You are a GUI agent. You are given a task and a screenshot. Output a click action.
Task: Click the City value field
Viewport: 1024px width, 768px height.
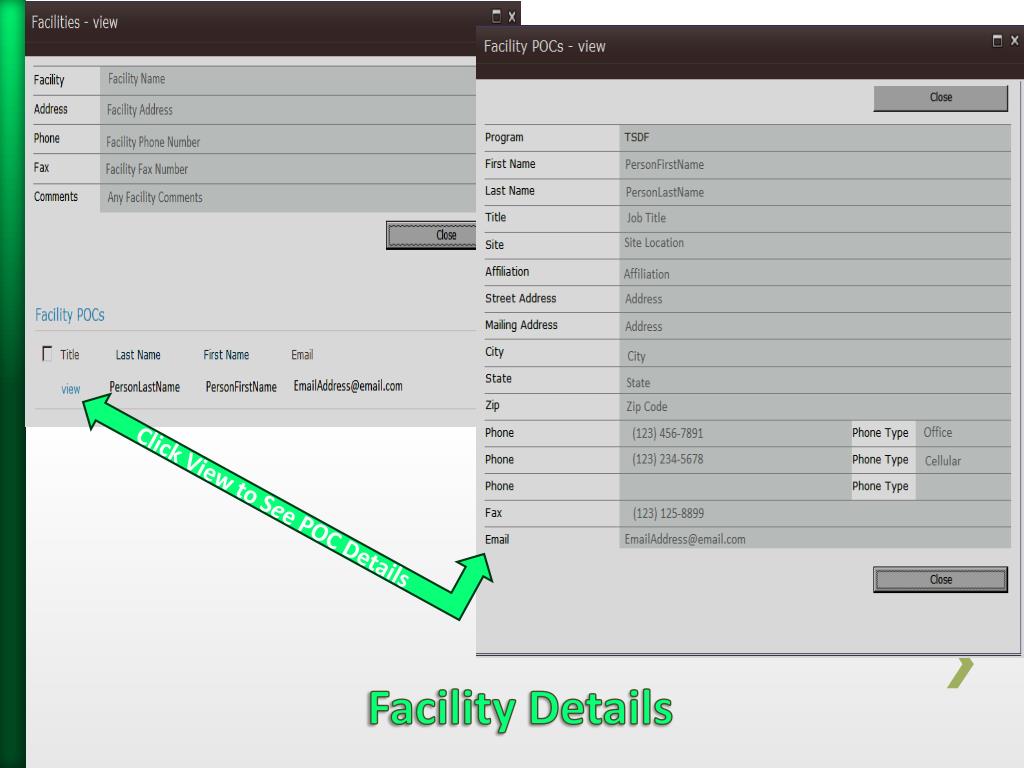point(815,353)
